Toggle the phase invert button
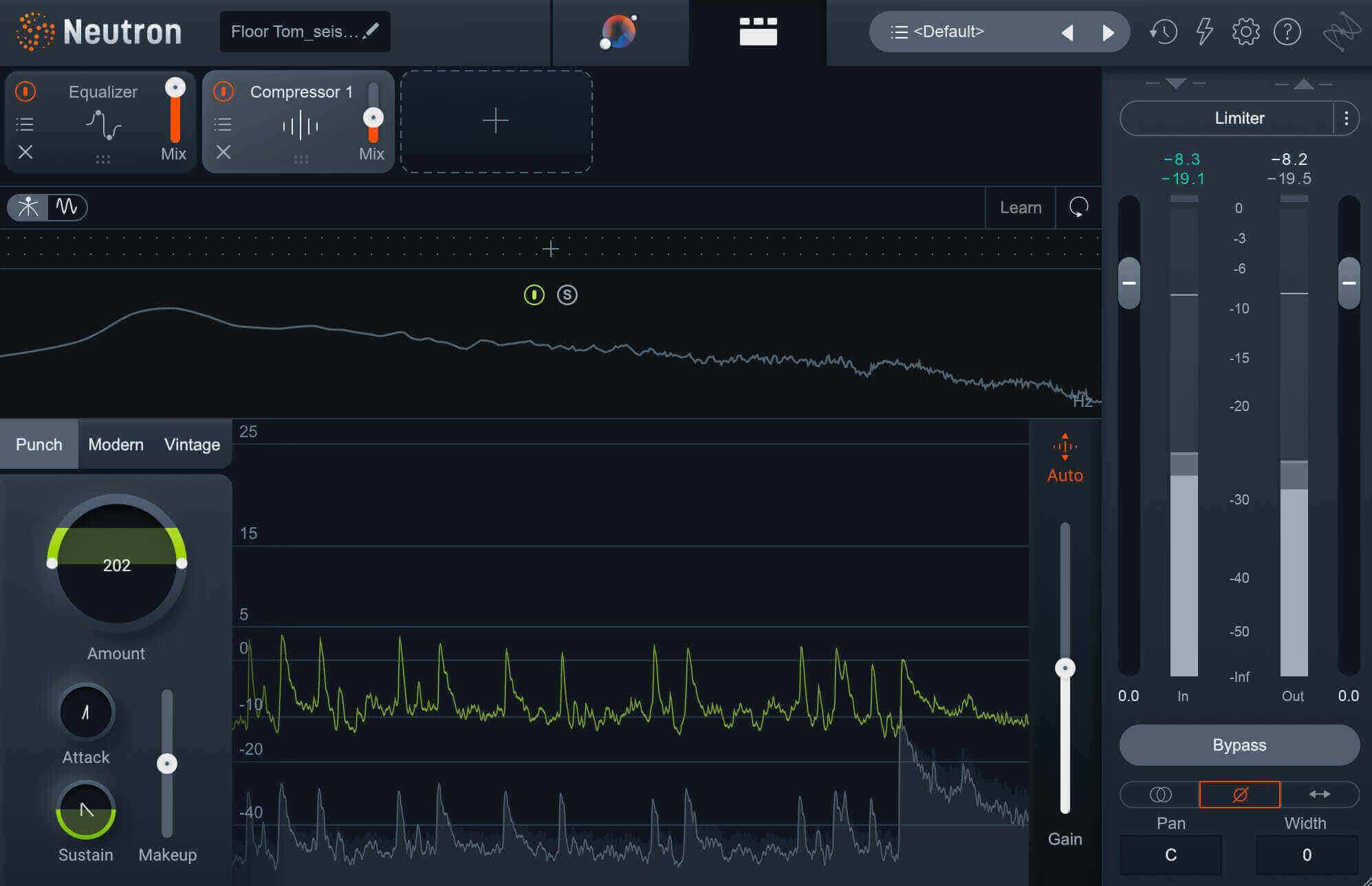 (x=1240, y=795)
